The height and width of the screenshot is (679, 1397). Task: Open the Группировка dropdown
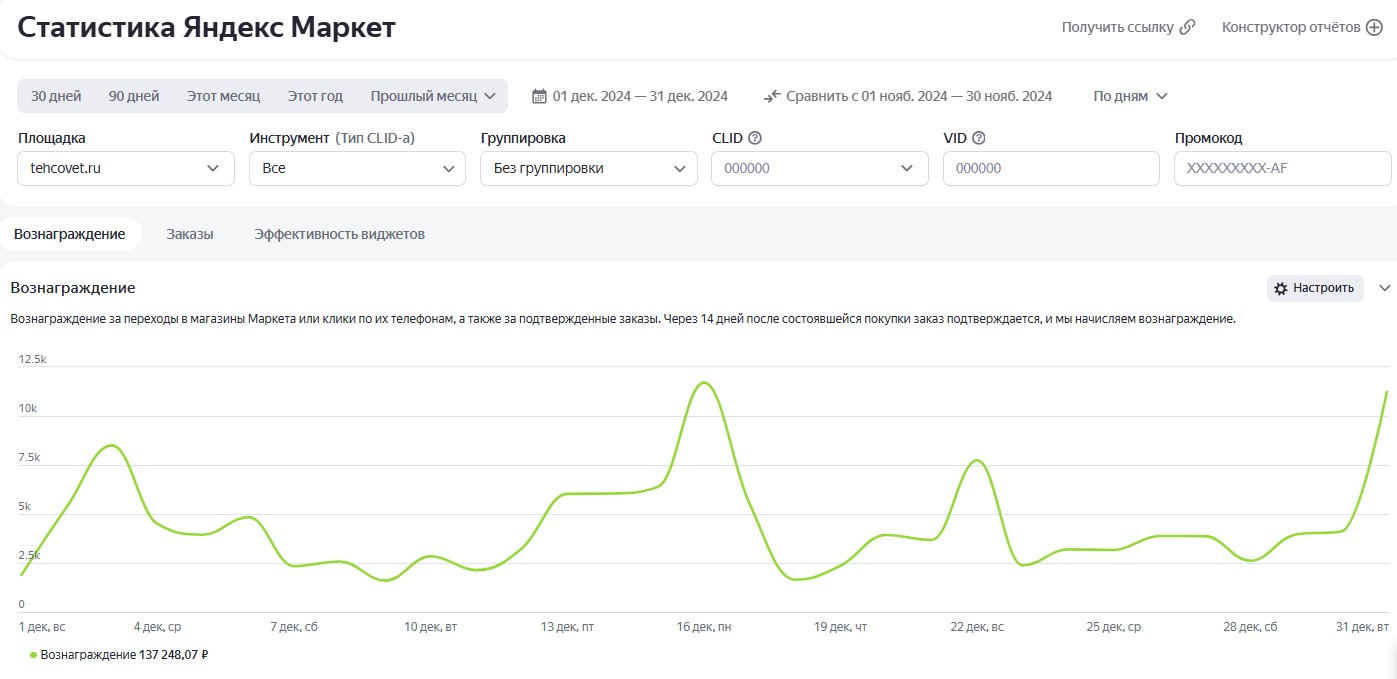tap(589, 168)
